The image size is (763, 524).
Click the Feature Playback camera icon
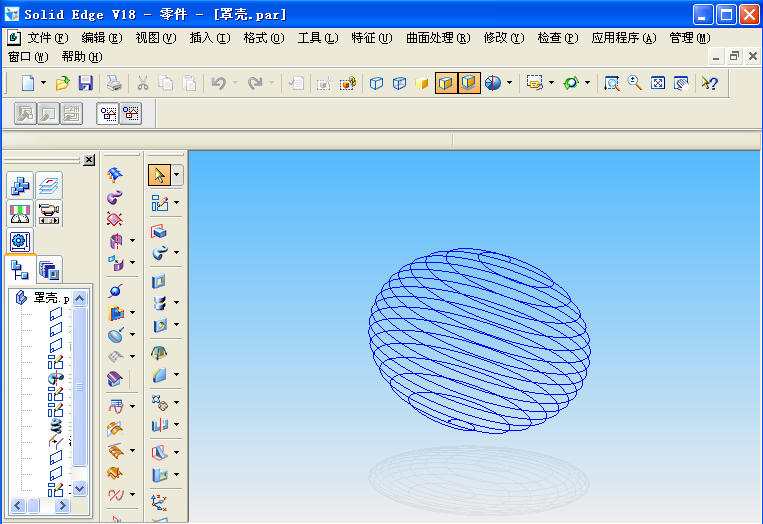click(x=49, y=213)
